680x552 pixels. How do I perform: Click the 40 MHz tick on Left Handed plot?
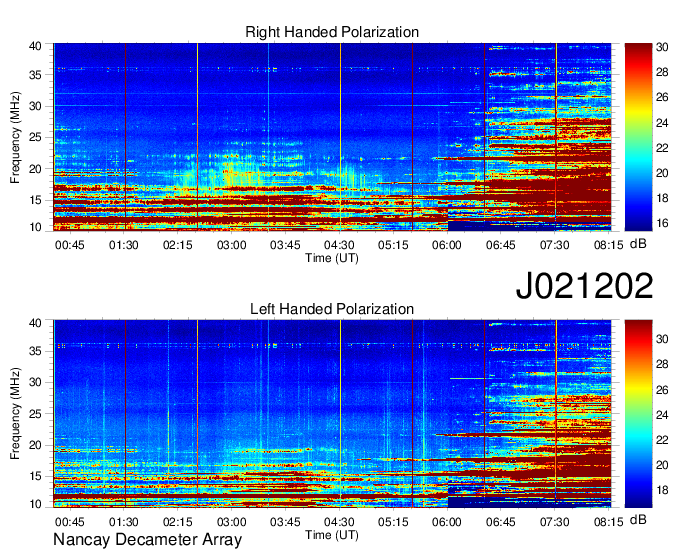click(35, 323)
